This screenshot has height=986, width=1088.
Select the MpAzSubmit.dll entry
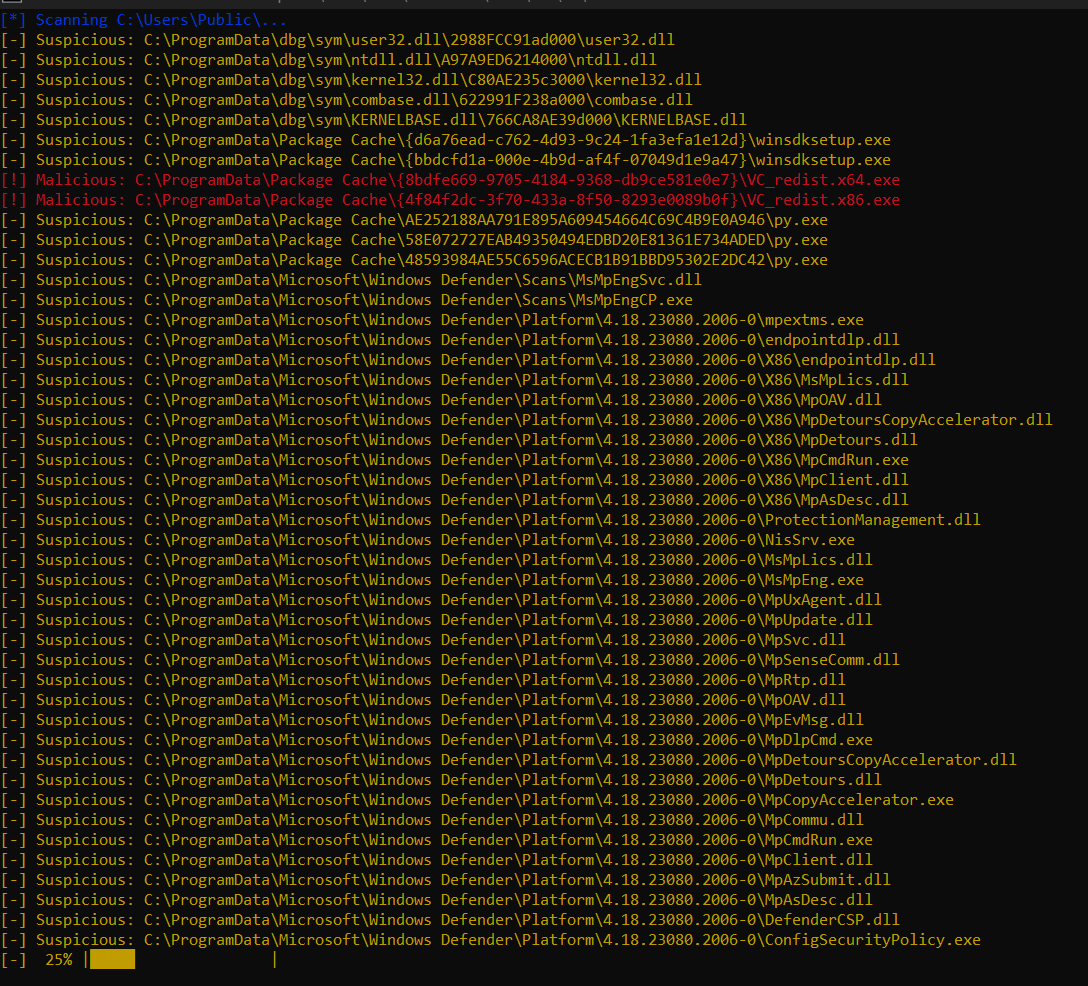pos(445,881)
